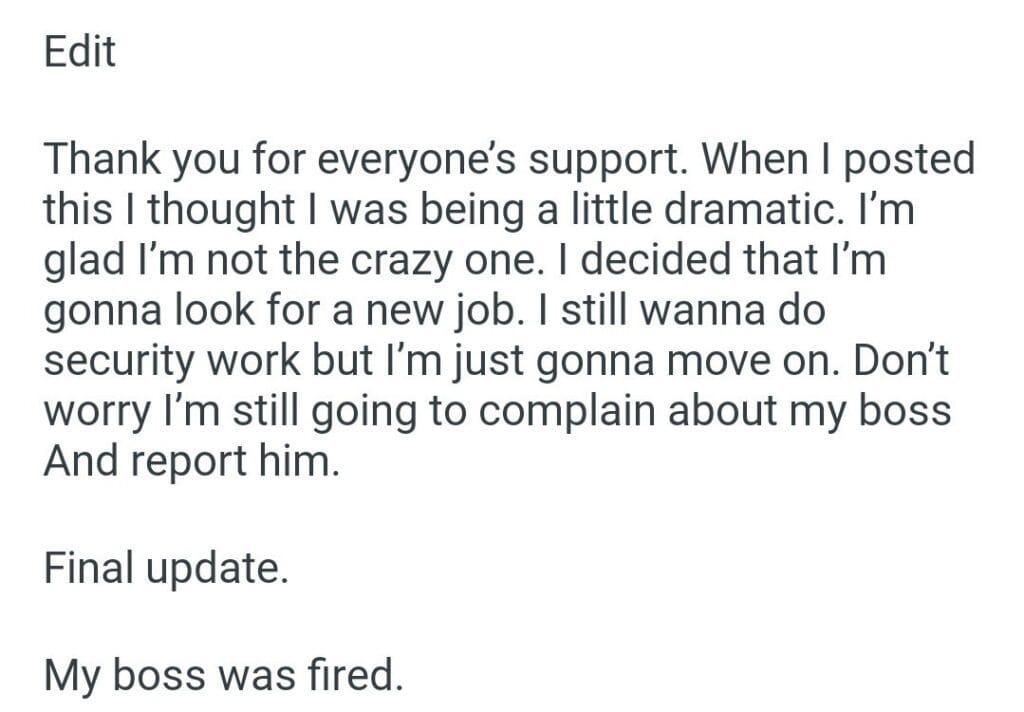The height and width of the screenshot is (712, 1024).
Task: Click the "Final update." text
Action: coord(166,568)
